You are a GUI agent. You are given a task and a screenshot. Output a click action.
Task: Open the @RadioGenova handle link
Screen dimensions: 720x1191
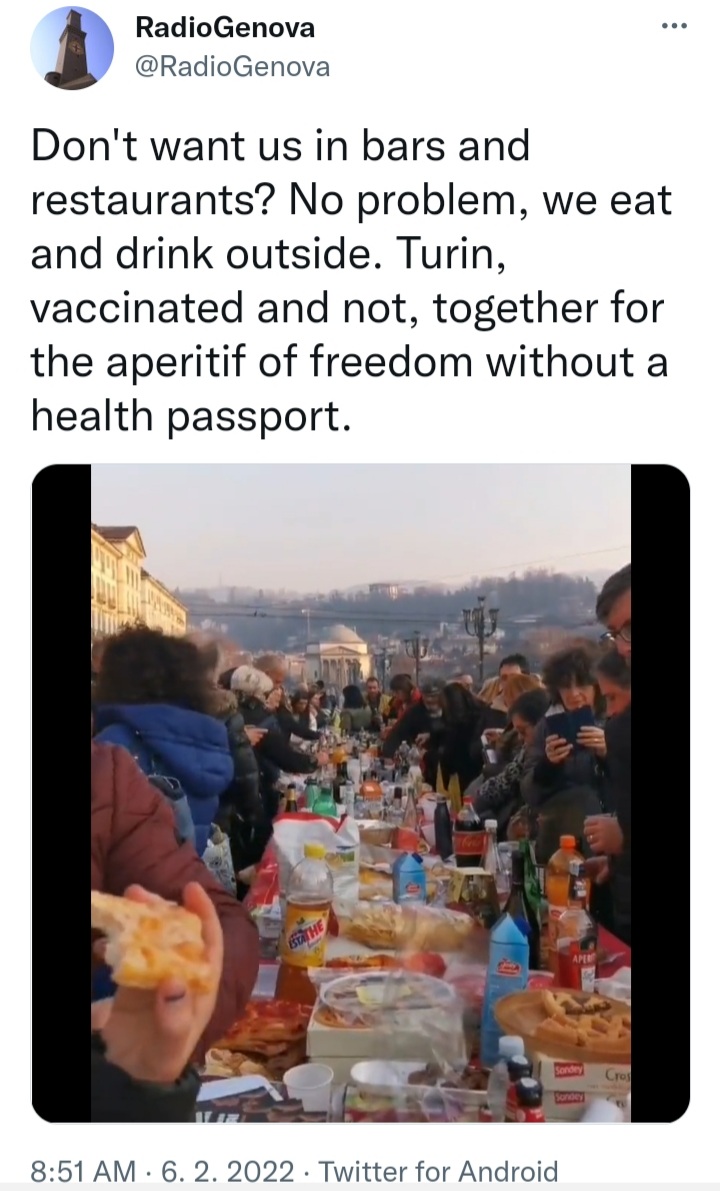[x=233, y=67]
